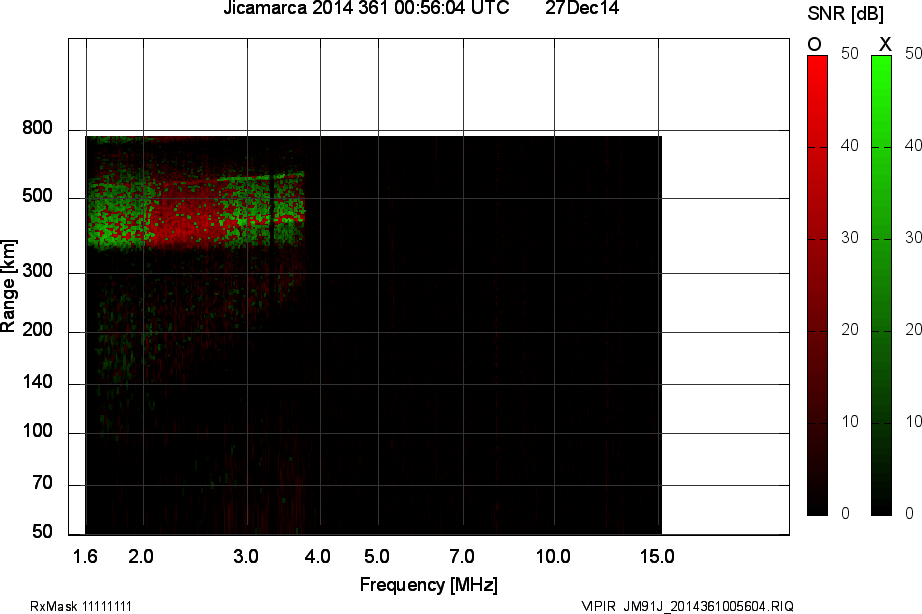Image resolution: width=922 pixels, height=614 pixels.
Task: Click the 'VIPIR JM91J_2014361005604.RIQ' file name
Action: [x=687, y=606]
